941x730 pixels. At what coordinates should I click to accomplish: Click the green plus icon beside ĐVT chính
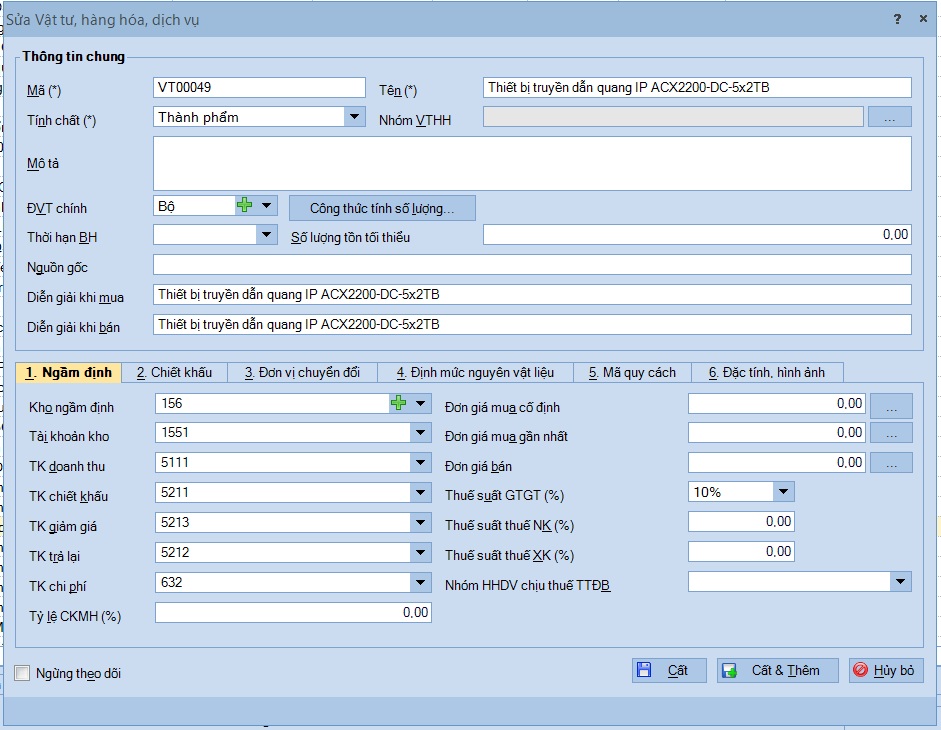[244, 205]
